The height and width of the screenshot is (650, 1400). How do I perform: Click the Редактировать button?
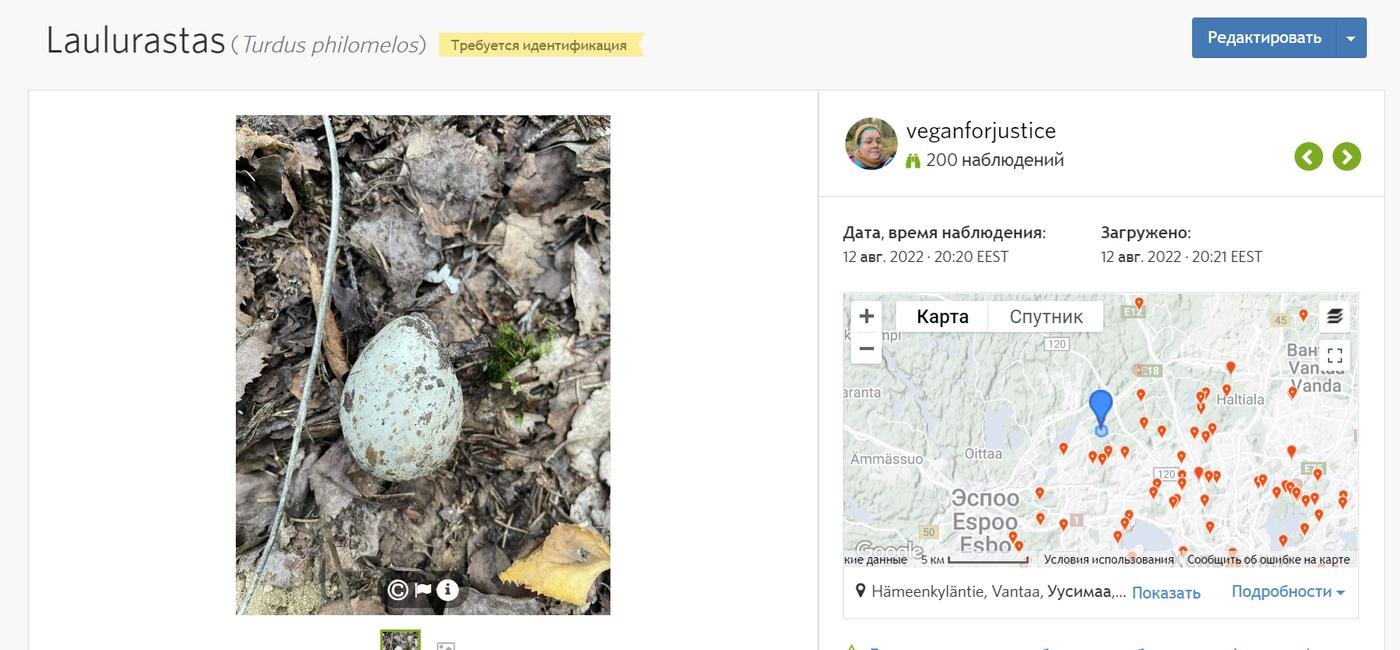click(x=1264, y=38)
